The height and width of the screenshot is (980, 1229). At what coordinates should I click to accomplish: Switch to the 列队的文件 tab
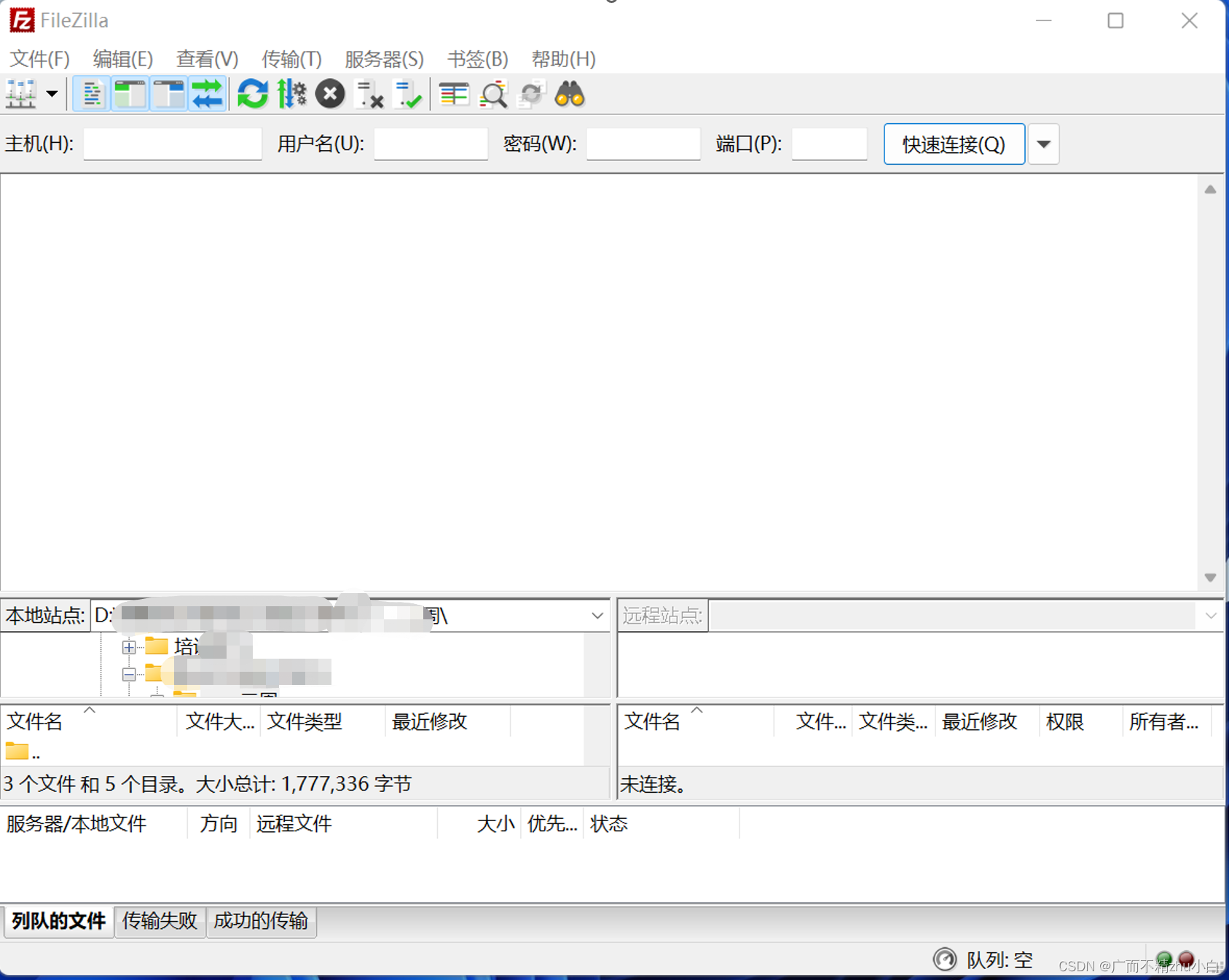[x=58, y=921]
